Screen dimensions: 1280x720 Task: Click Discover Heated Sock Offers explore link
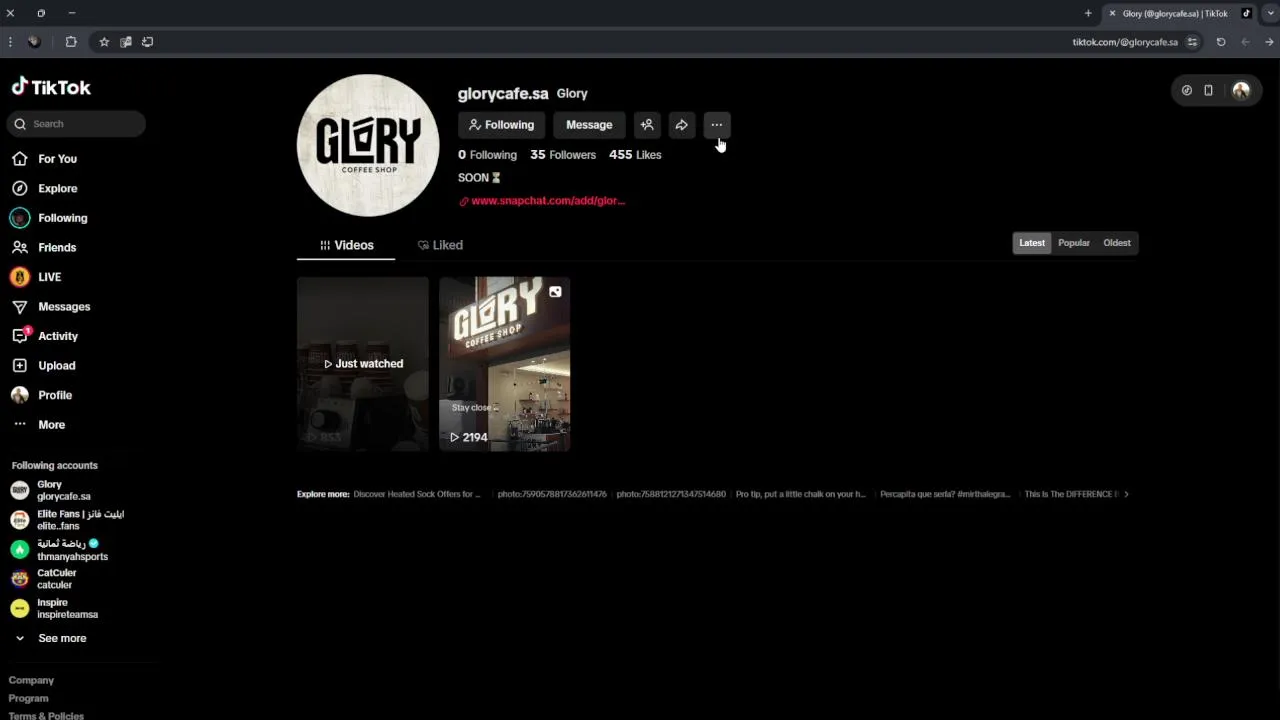417,494
